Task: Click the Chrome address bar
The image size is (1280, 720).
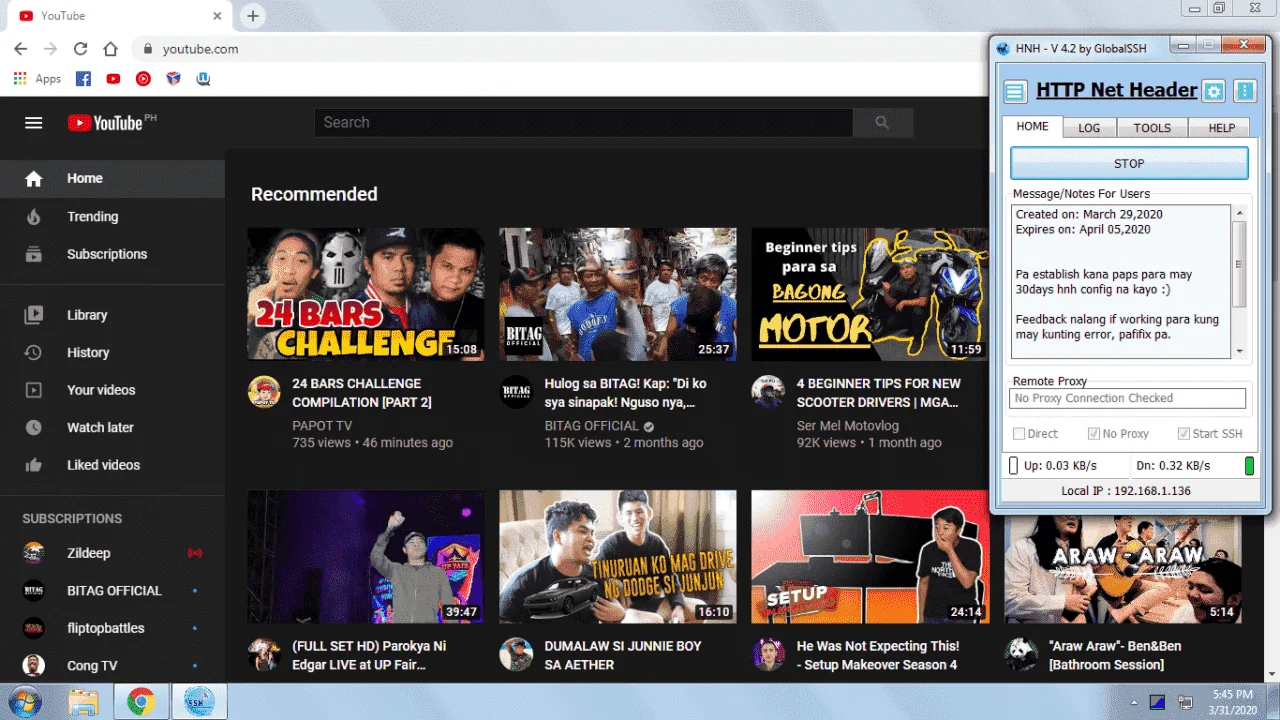Action: 560,48
